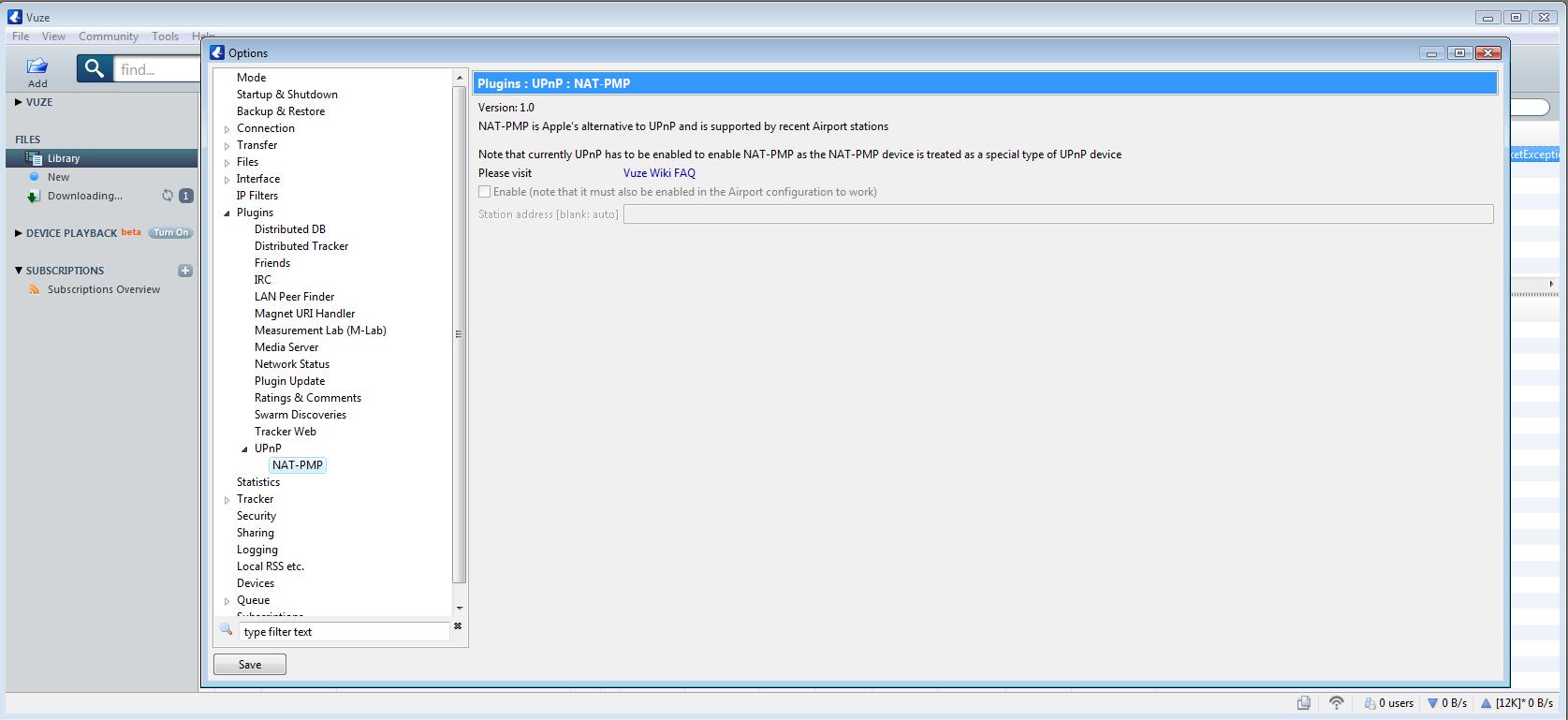Select the Network Status plugin
Screen dimensions: 1568x720
coord(292,364)
